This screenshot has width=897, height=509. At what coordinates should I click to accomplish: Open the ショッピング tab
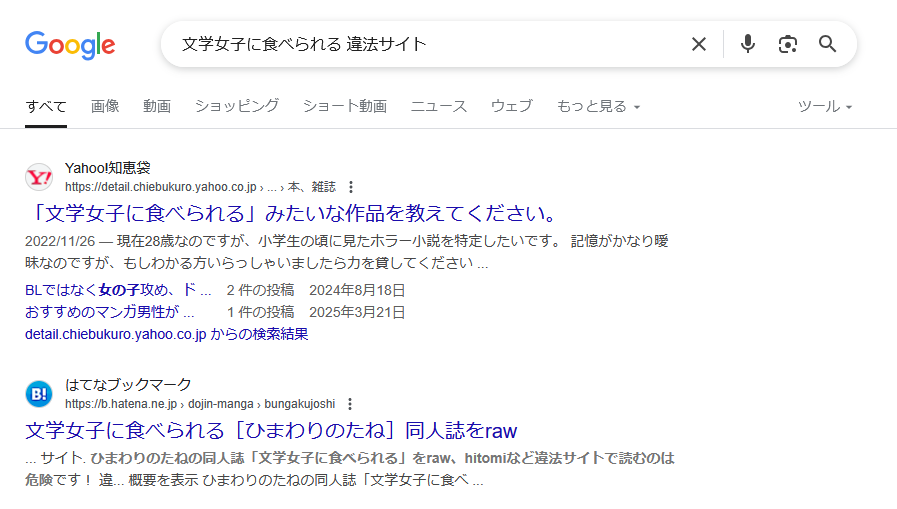[237, 106]
